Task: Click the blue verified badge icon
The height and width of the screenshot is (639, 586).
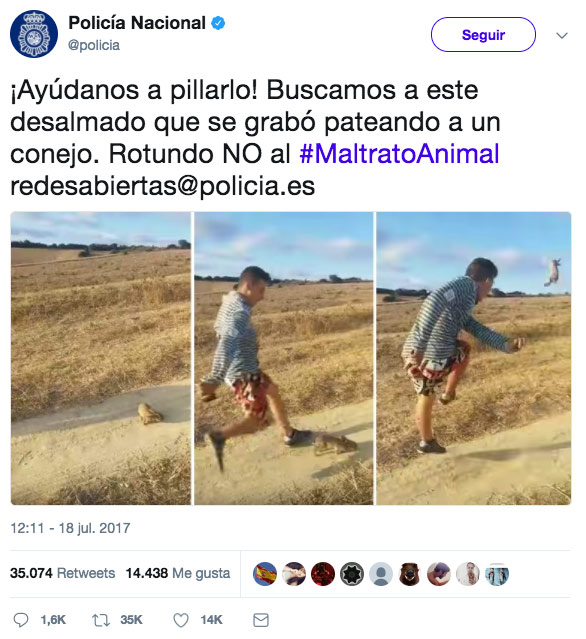Action: [218, 23]
